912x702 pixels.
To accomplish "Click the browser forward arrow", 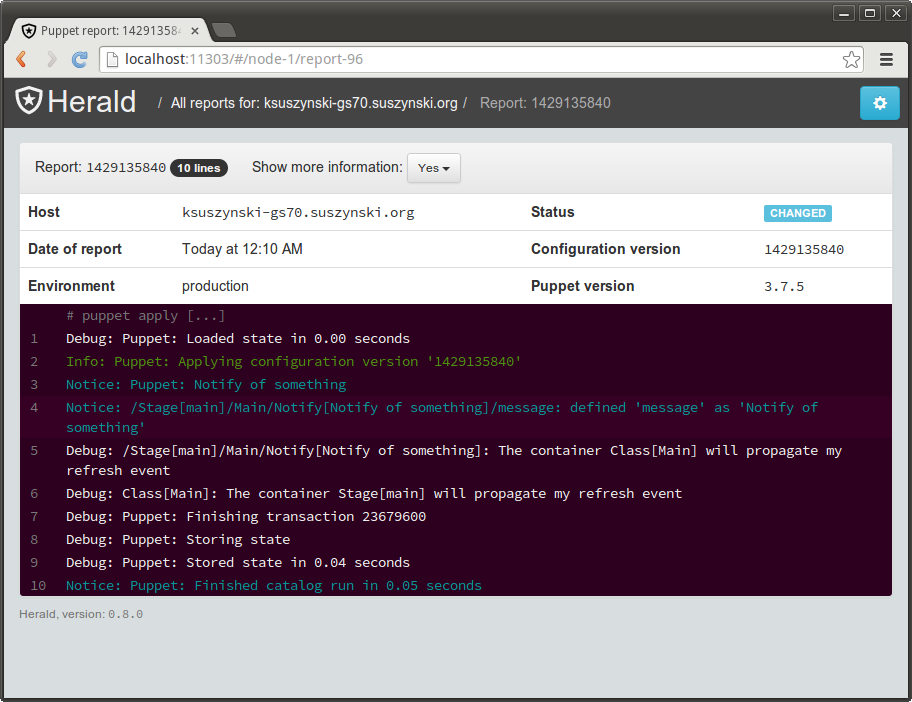I will [x=51, y=59].
